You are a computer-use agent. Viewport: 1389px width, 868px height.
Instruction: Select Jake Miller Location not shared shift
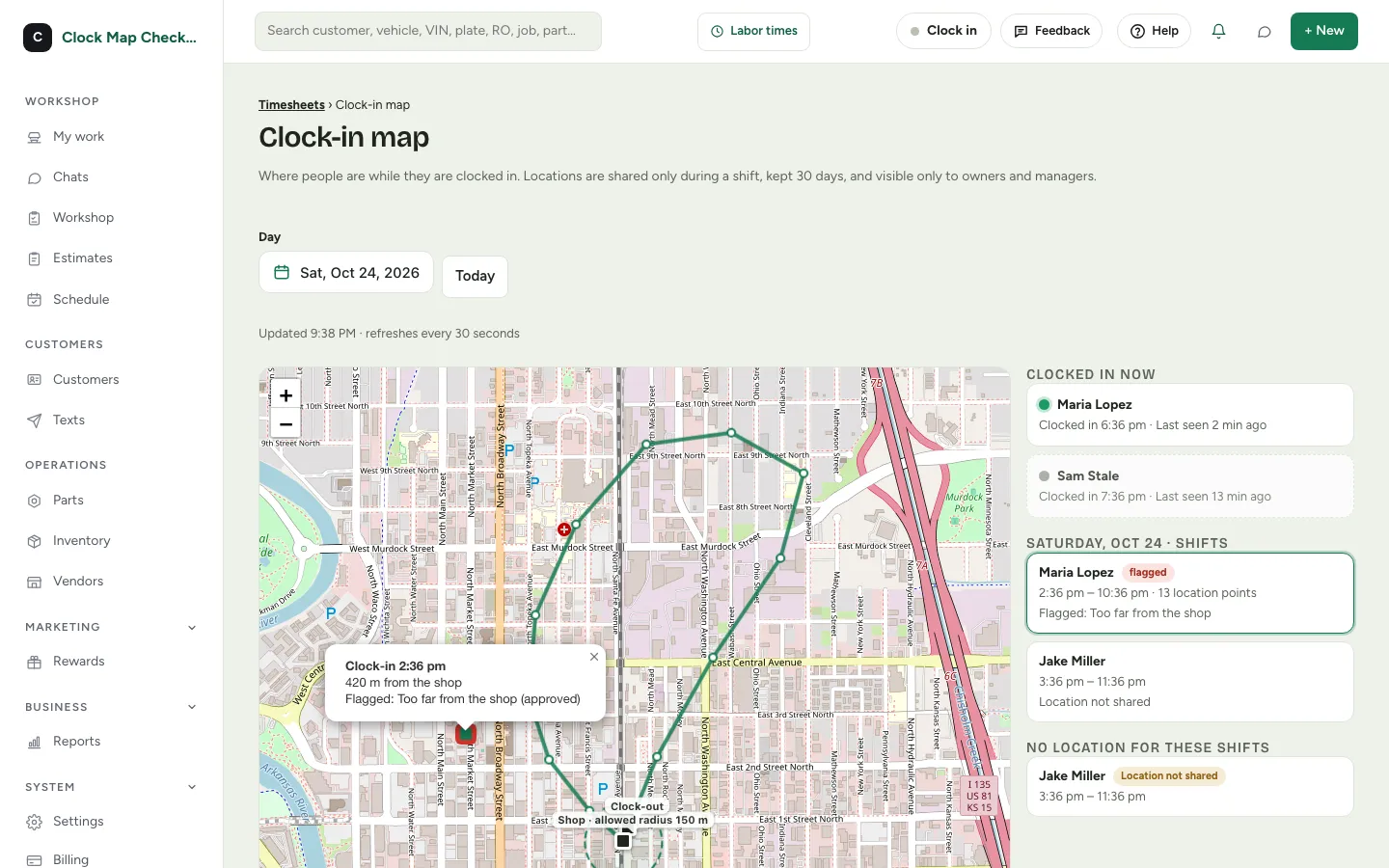pyautogui.click(x=1190, y=682)
